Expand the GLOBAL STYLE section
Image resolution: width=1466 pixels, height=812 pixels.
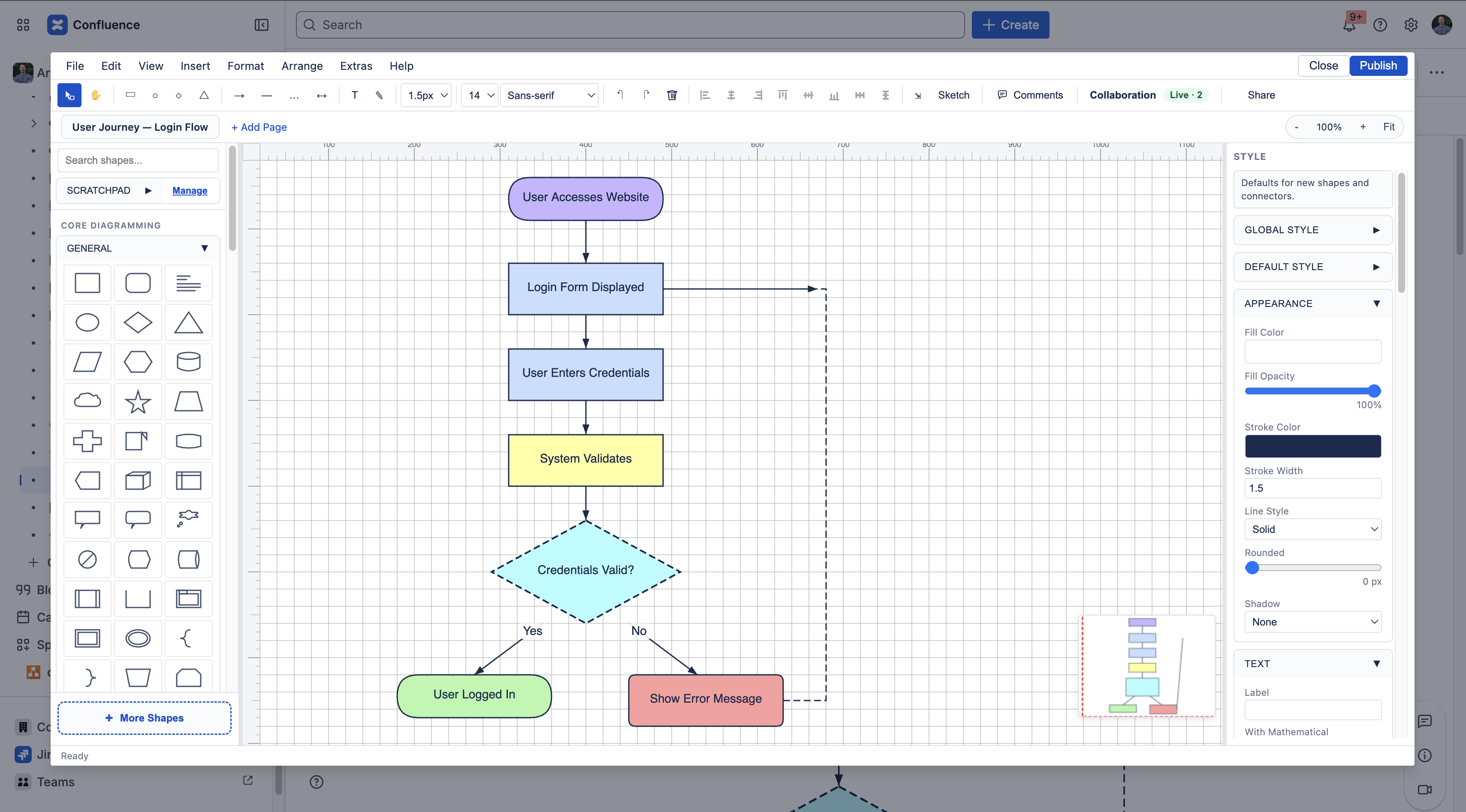[1312, 230]
